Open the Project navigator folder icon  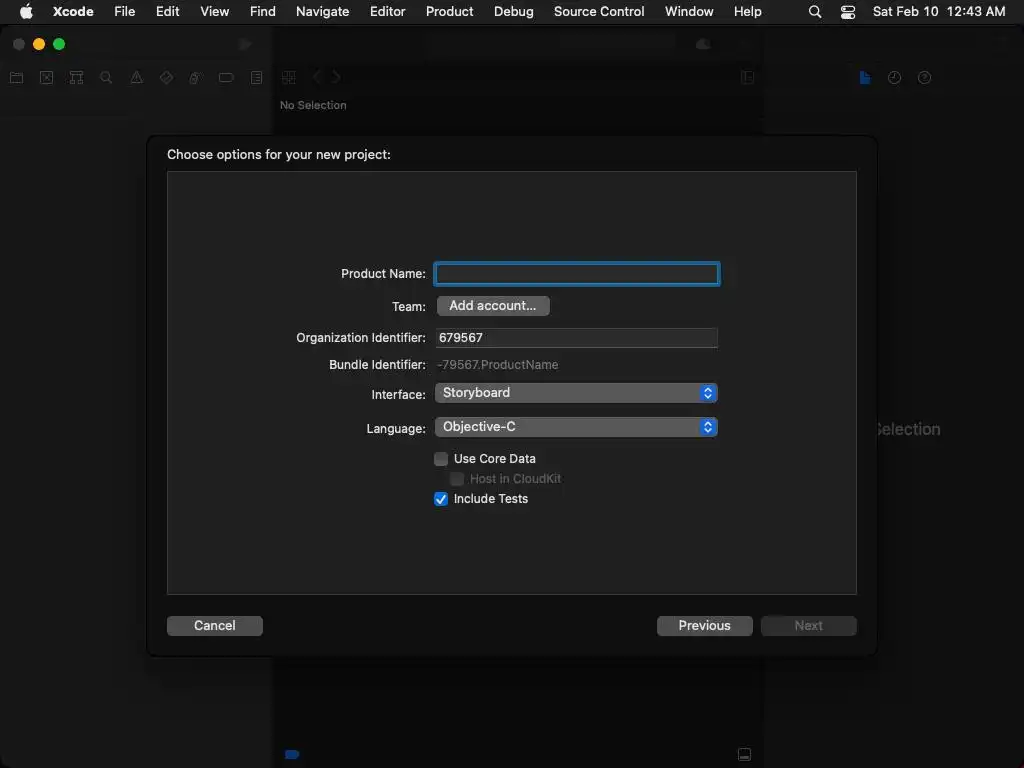(x=16, y=78)
